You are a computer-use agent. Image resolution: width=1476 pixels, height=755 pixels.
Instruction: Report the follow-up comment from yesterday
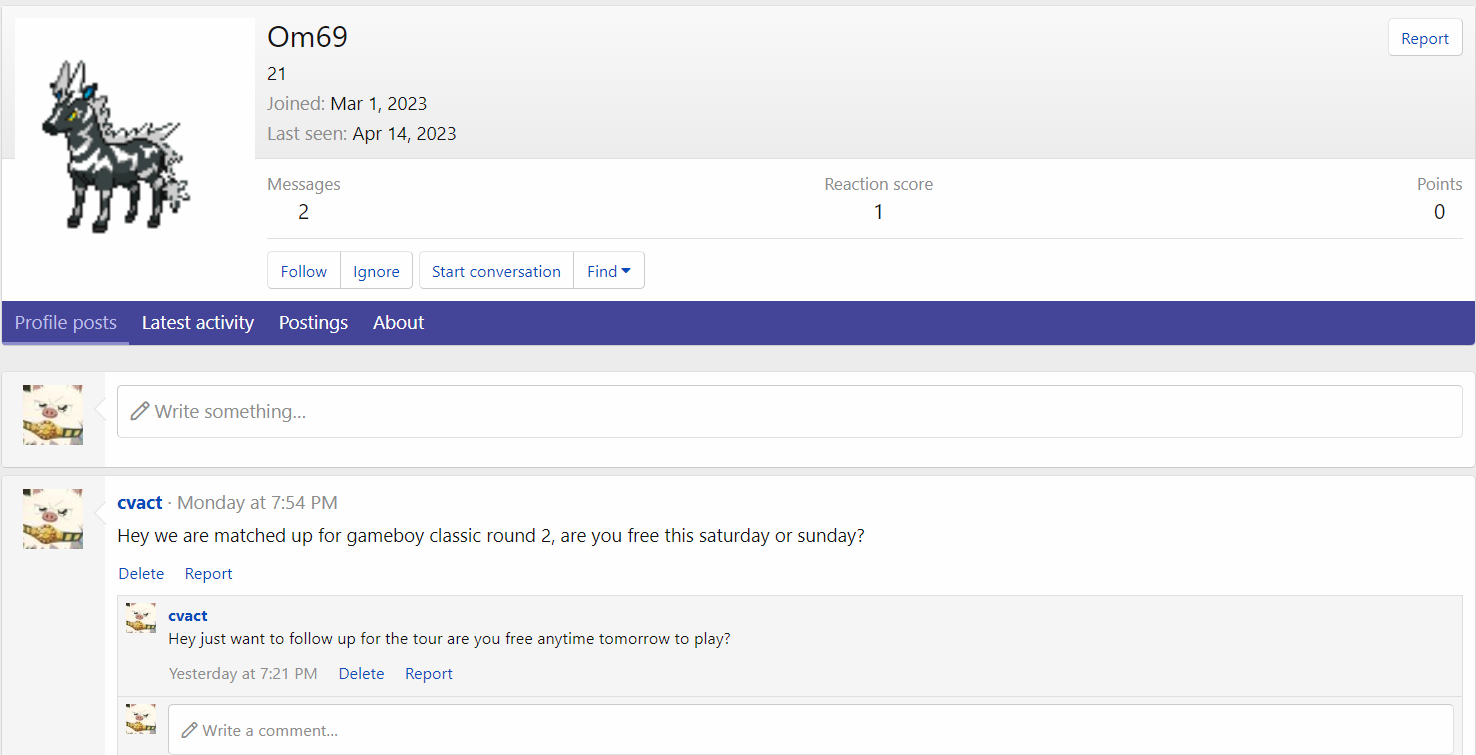point(429,674)
